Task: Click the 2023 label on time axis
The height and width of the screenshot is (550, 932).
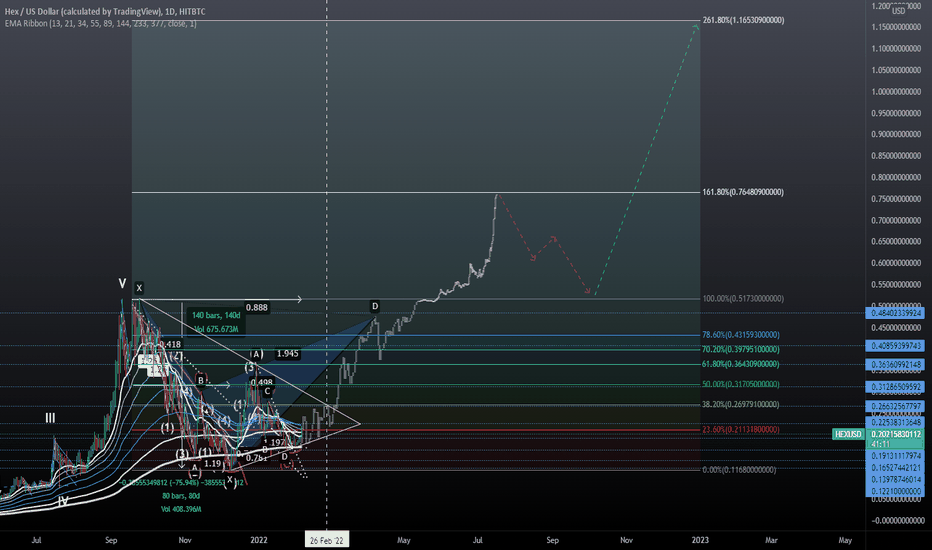Action: [700, 540]
